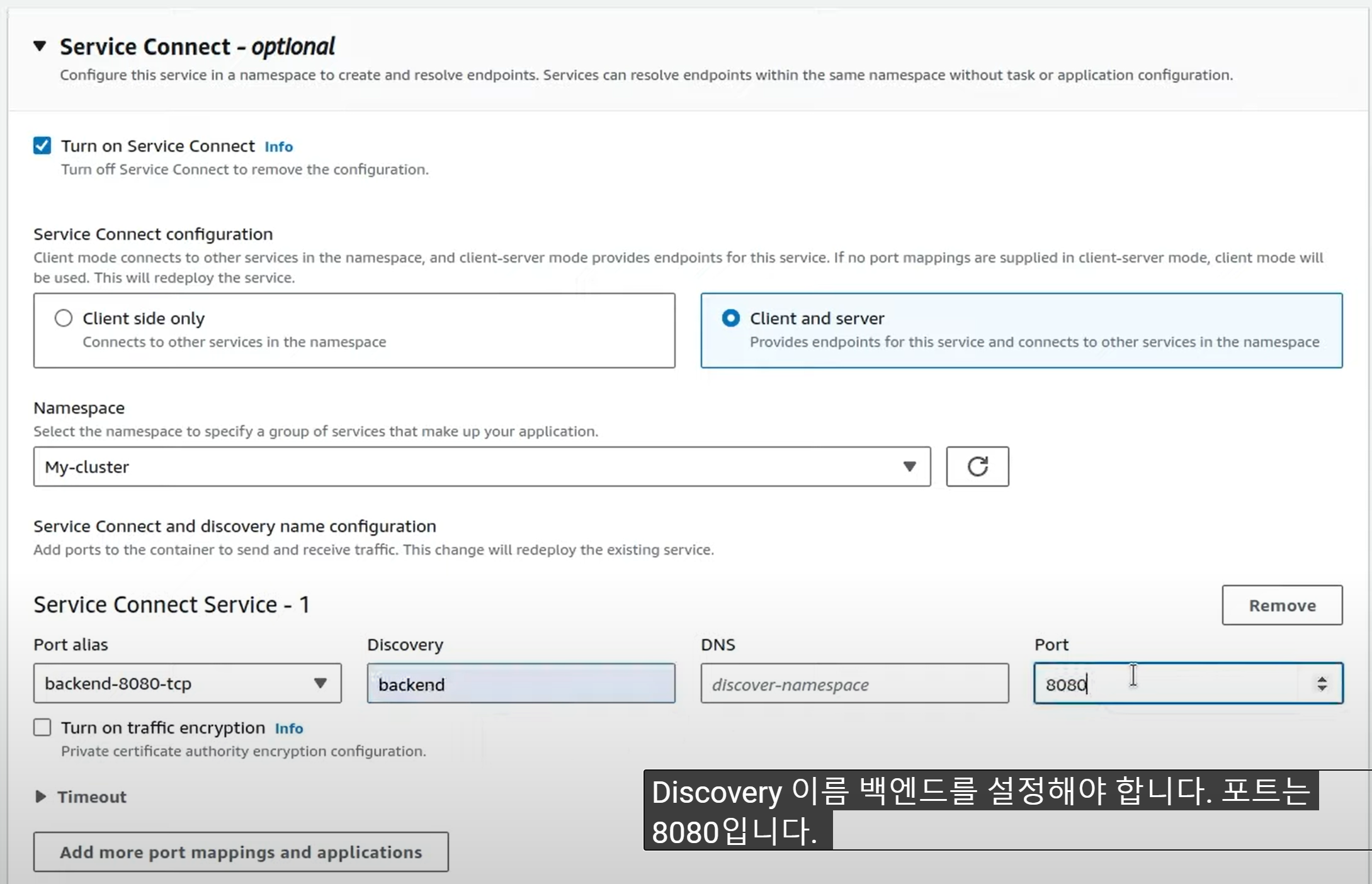Click the Service Connect - optional heading
The image size is (1372, 884).
coord(197,47)
